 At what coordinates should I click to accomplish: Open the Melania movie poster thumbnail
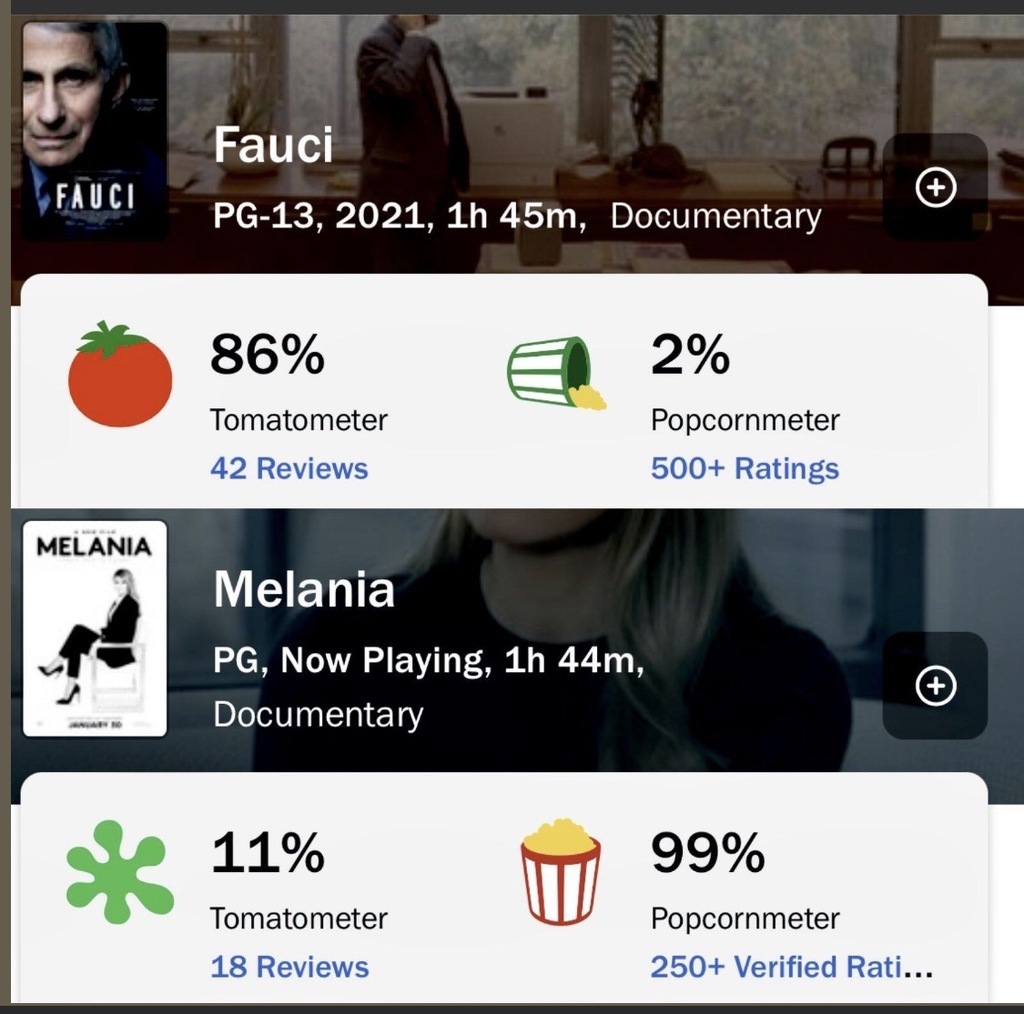pos(95,628)
